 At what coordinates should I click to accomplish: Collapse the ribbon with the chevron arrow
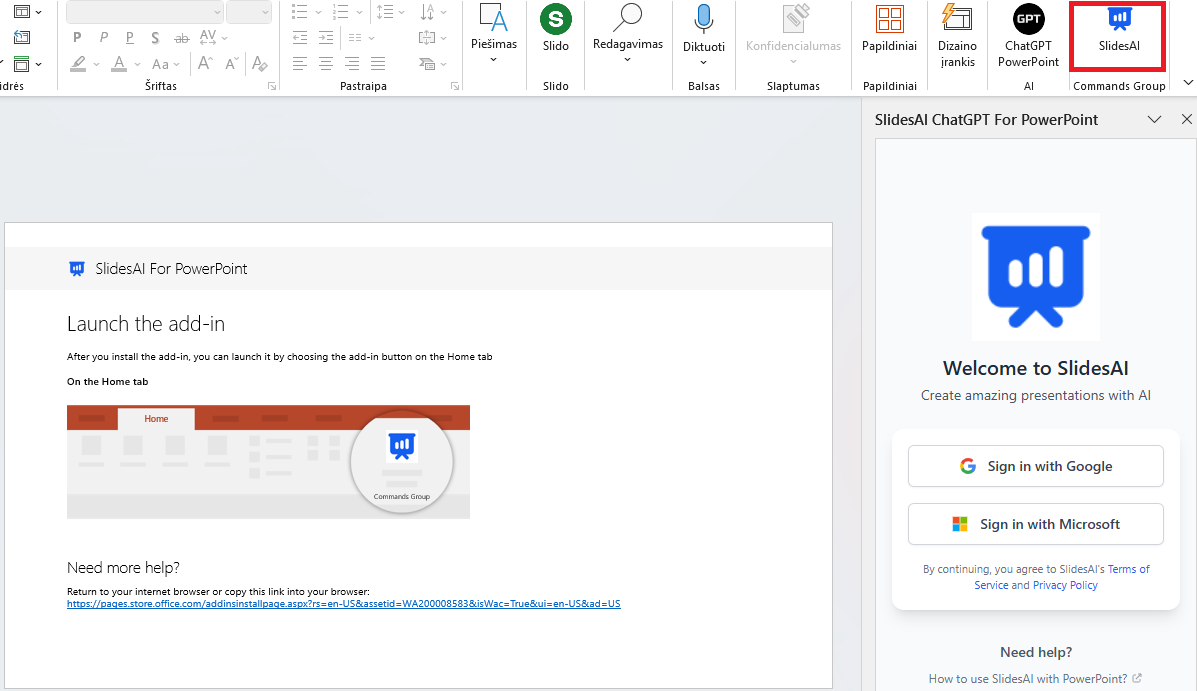tap(1188, 83)
